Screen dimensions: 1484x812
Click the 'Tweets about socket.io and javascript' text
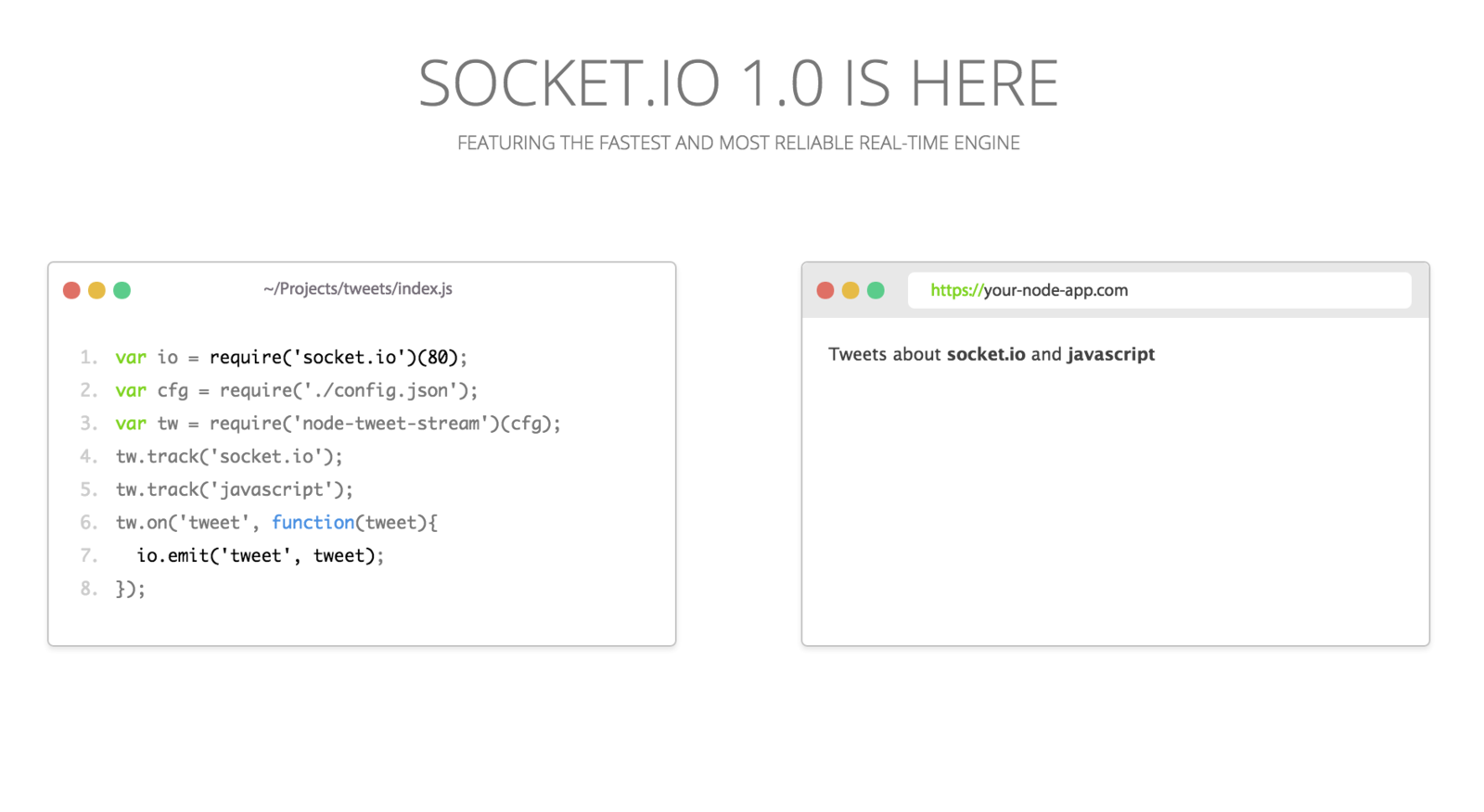click(991, 354)
